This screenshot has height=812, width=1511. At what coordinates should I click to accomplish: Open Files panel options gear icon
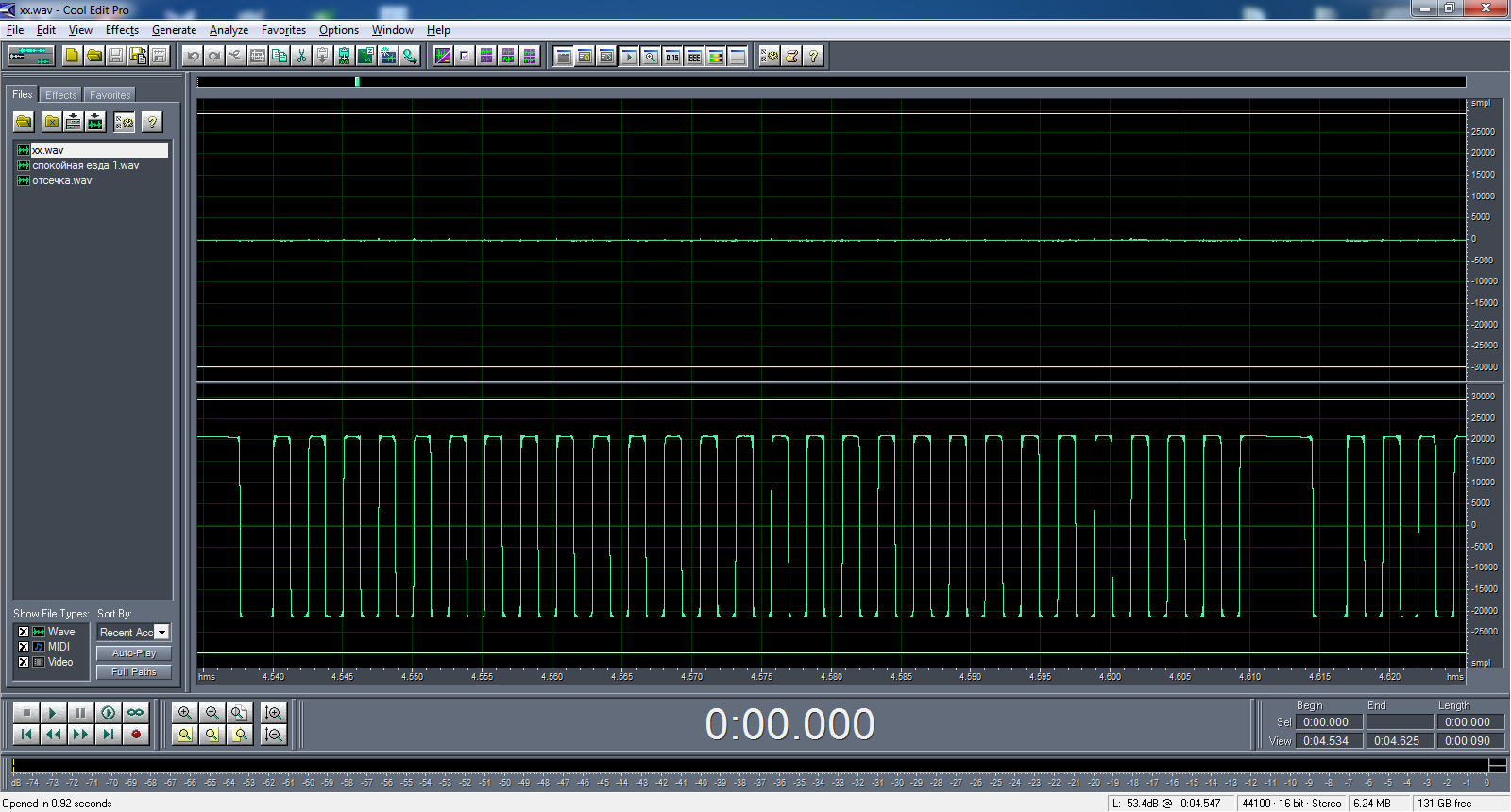pyautogui.click(x=124, y=122)
